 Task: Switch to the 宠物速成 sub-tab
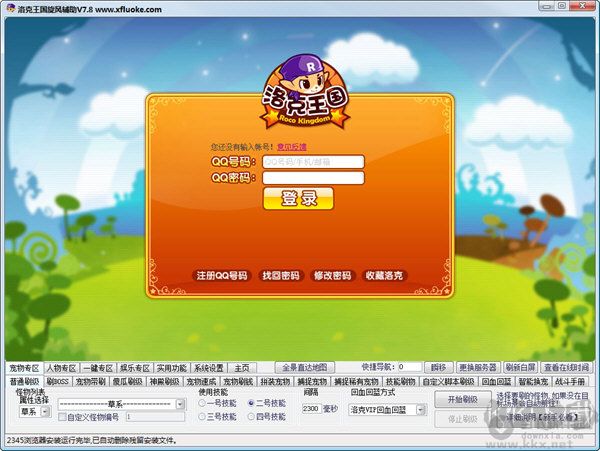tap(201, 381)
